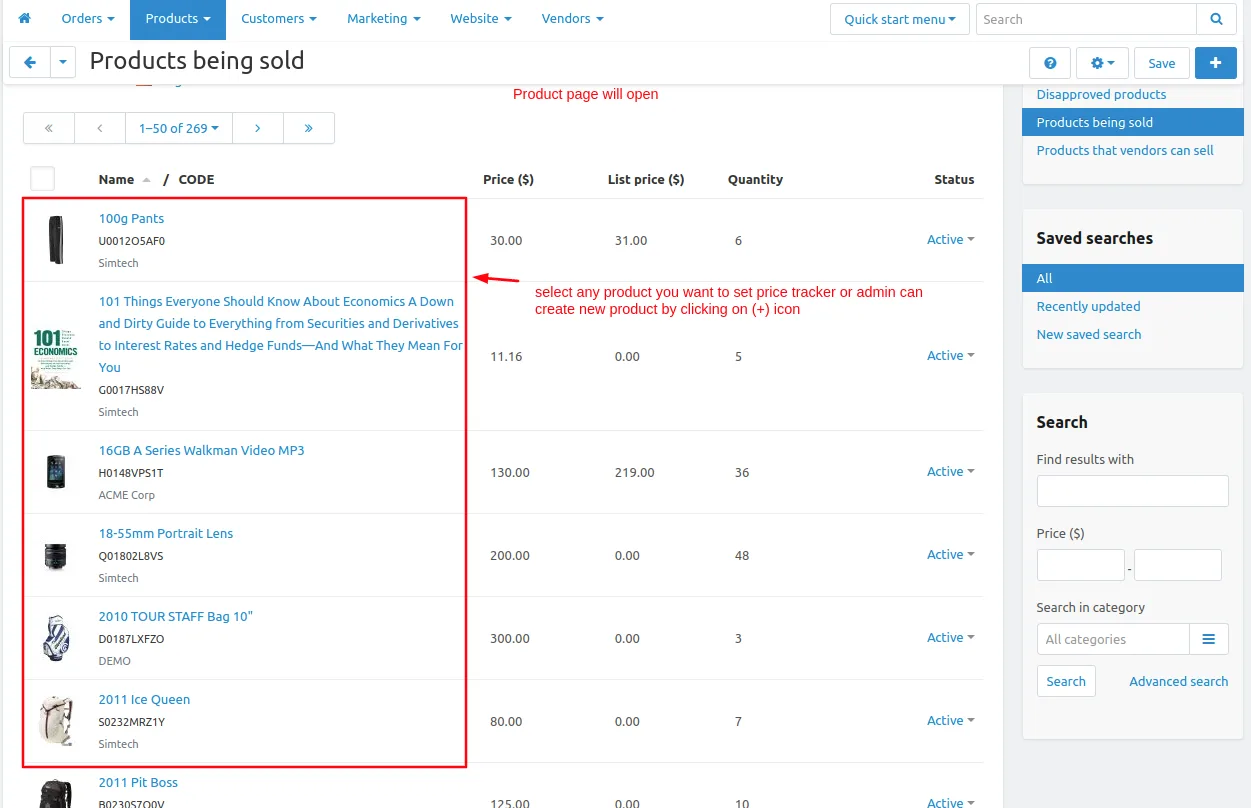The width and height of the screenshot is (1251, 808).
Task: Change status of 101 Things Economics book
Action: pos(950,355)
